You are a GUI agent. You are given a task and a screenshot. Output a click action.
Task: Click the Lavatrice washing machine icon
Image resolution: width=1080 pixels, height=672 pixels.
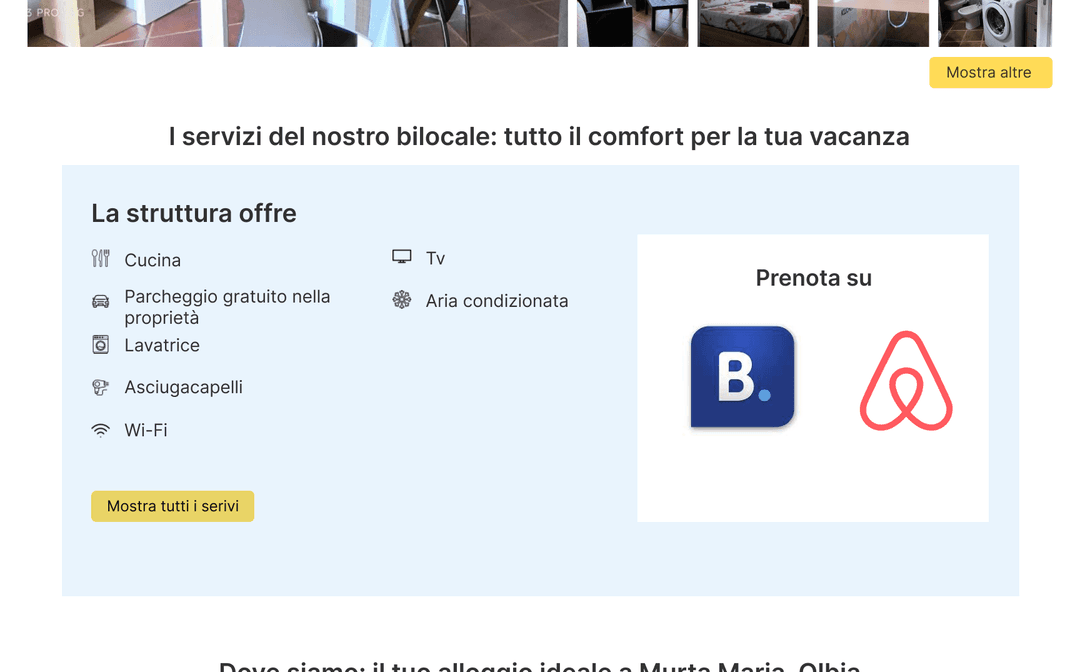click(x=101, y=344)
